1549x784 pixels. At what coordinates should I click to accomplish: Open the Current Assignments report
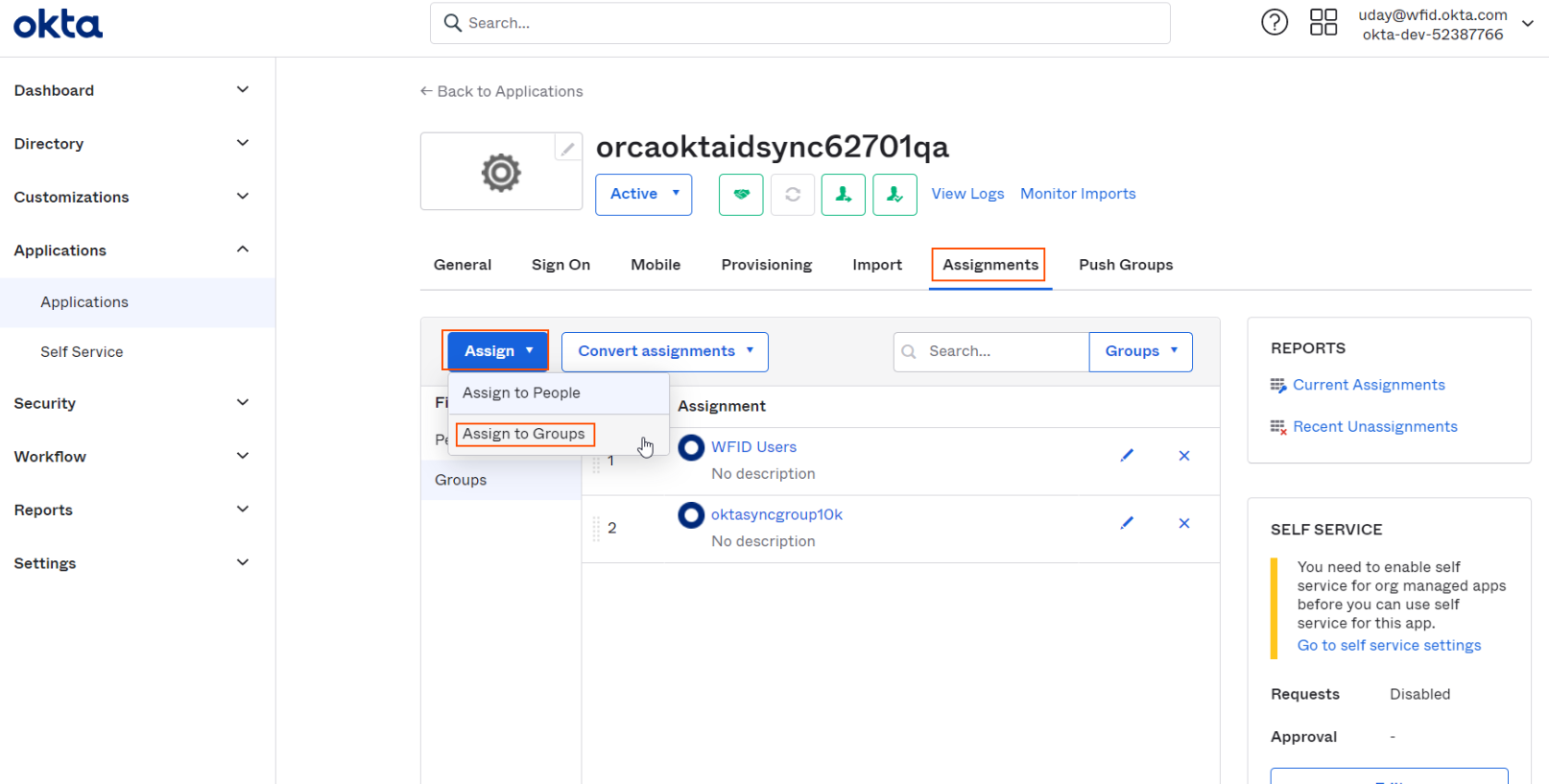click(x=1369, y=385)
